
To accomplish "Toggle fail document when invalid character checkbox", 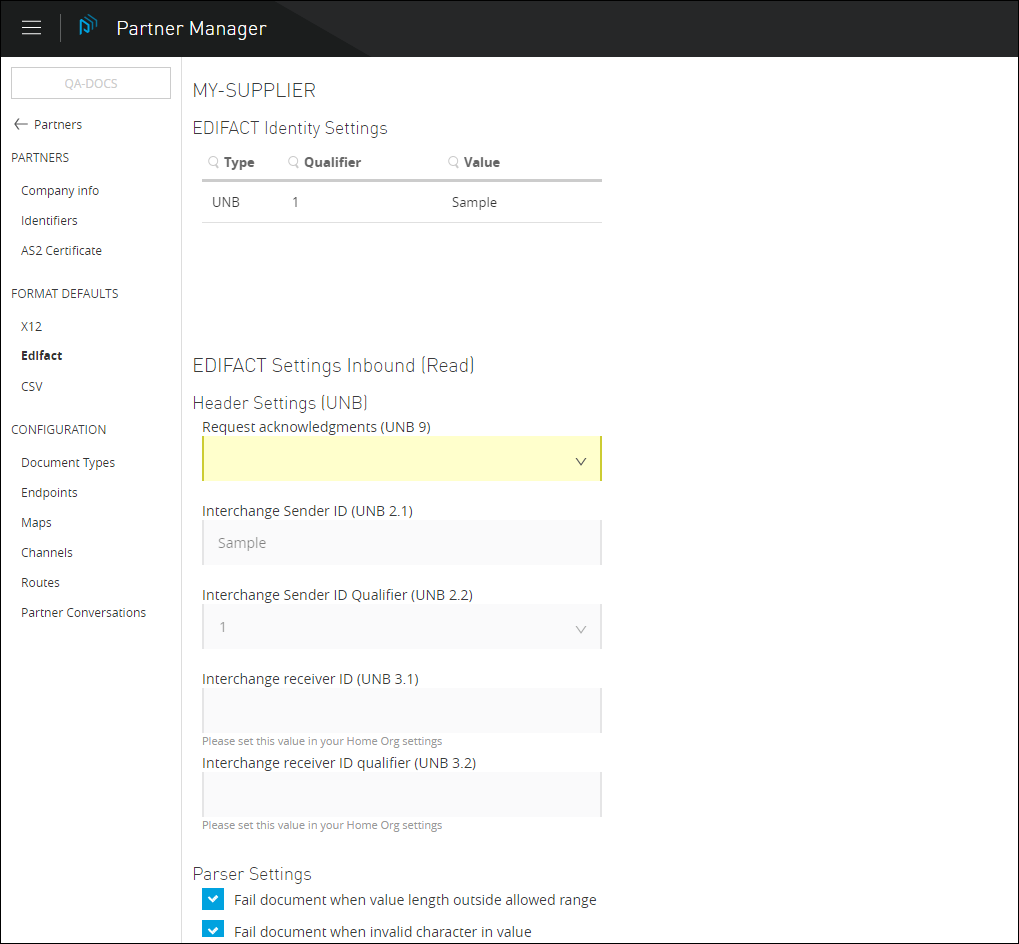I will [x=212, y=930].
